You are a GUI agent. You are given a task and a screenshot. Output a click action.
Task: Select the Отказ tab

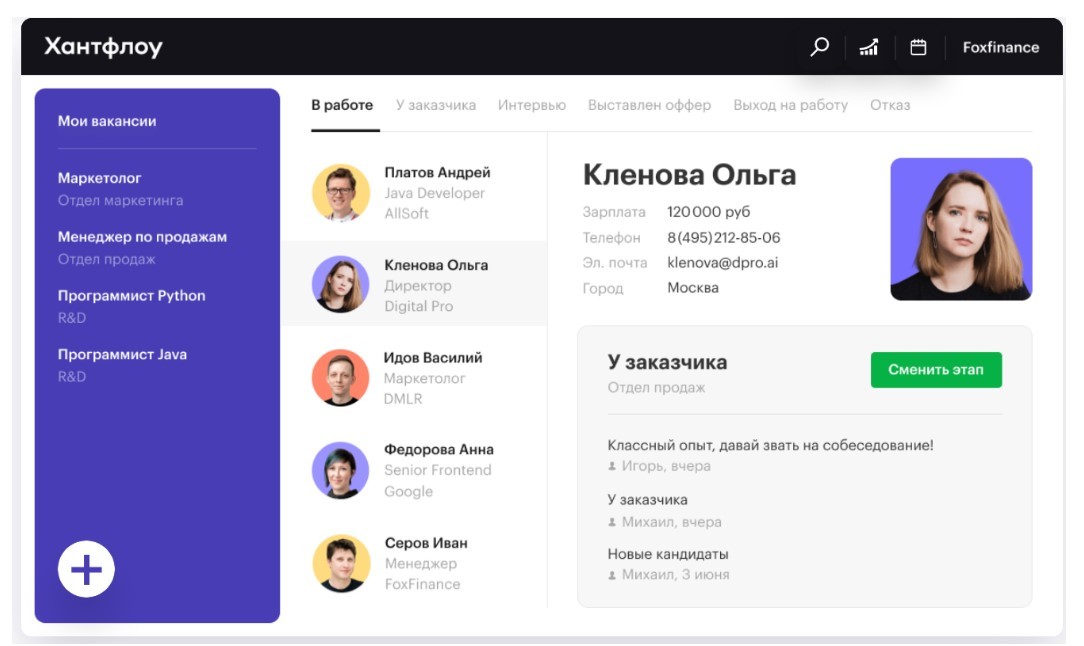point(889,105)
